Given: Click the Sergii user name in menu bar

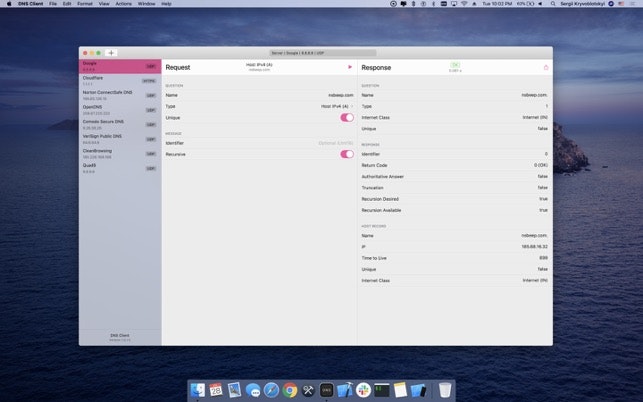Looking at the screenshot, I should [582, 4].
